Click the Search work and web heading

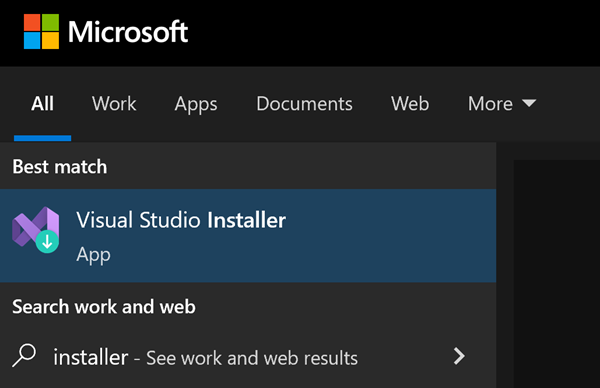(104, 307)
